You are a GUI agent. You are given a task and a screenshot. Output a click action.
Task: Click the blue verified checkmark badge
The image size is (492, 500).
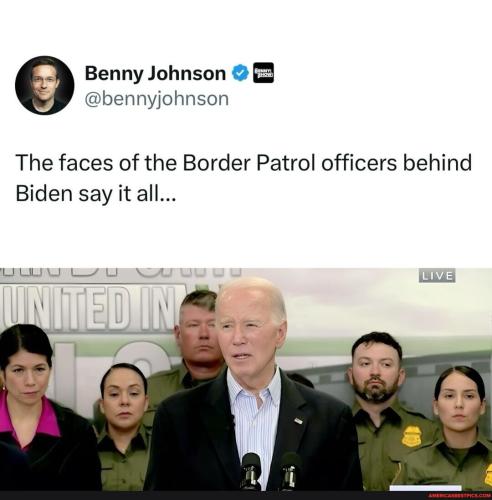click(x=240, y=73)
